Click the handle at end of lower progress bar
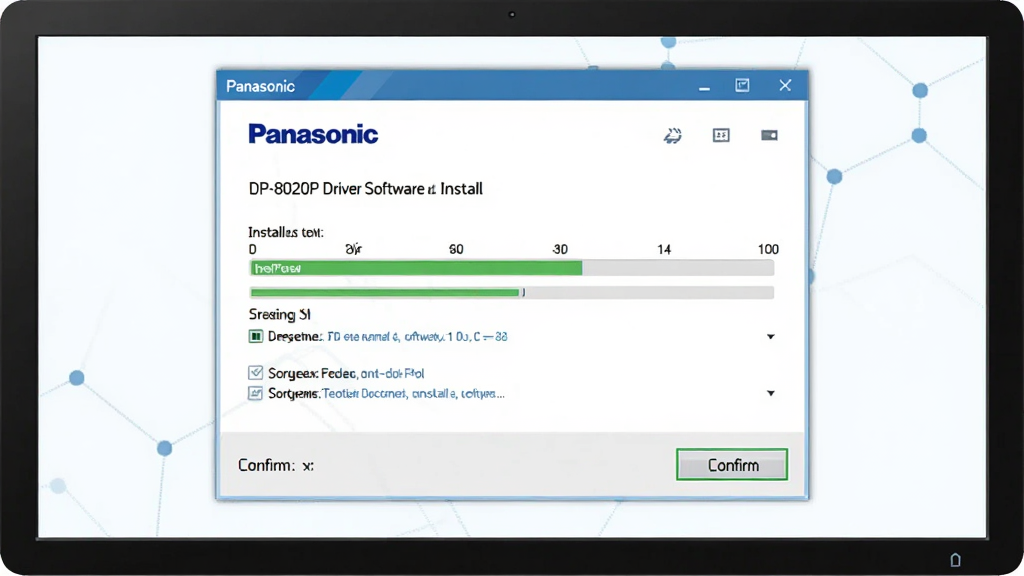Viewport: 1024px width, 576px height. 523,293
